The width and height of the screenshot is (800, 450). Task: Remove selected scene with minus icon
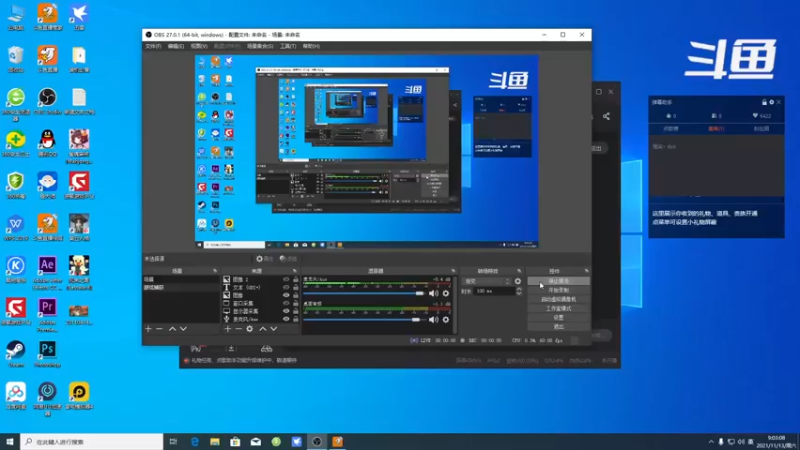pos(159,329)
